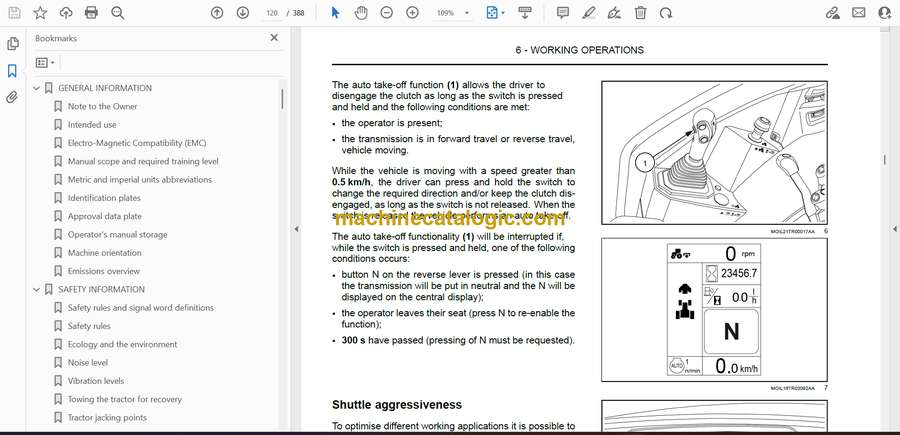Open page thumbnails panel
Image resolution: width=900 pixels, height=435 pixels.
coord(13,44)
